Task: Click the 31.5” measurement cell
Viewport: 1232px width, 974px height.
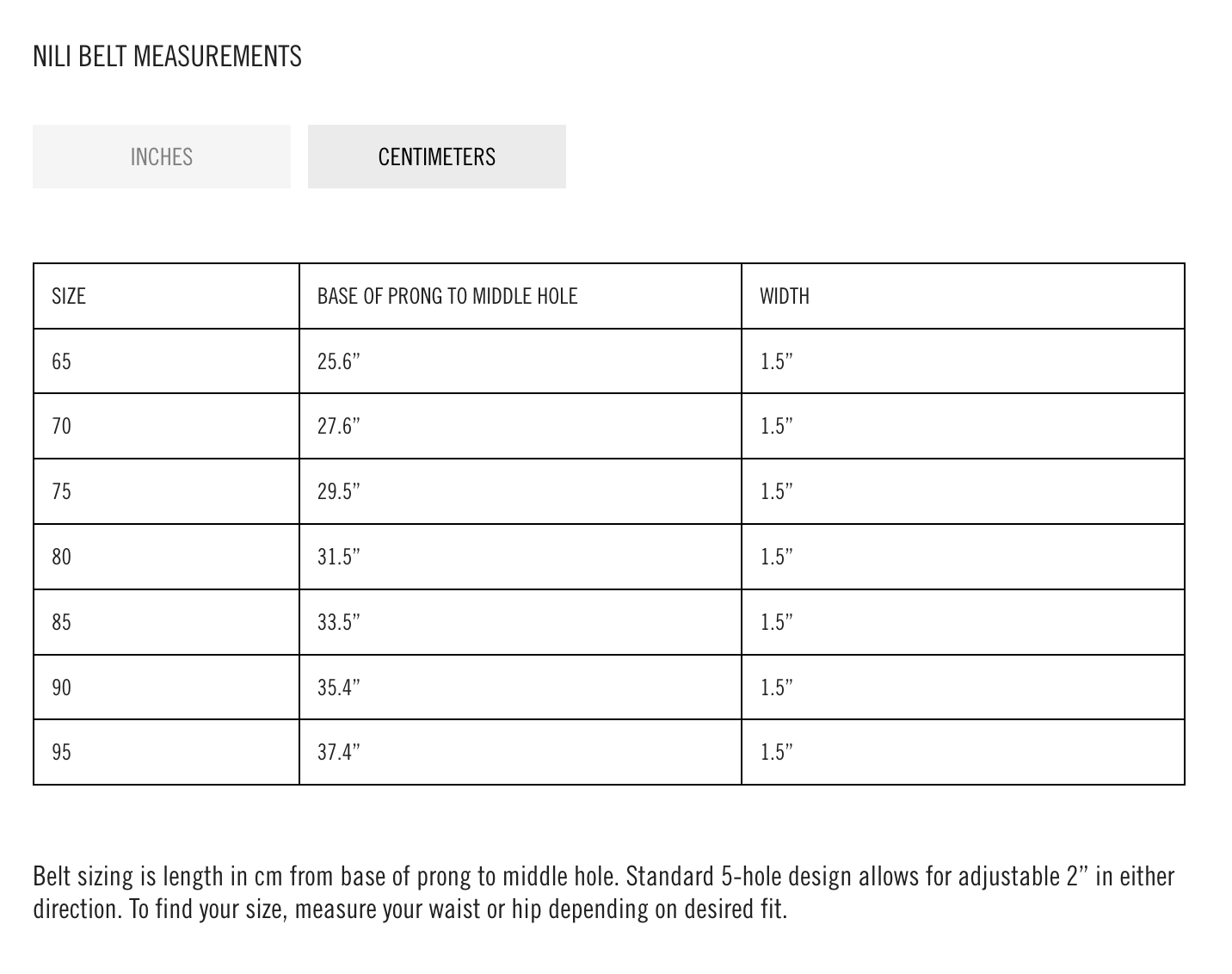Action: coord(338,557)
